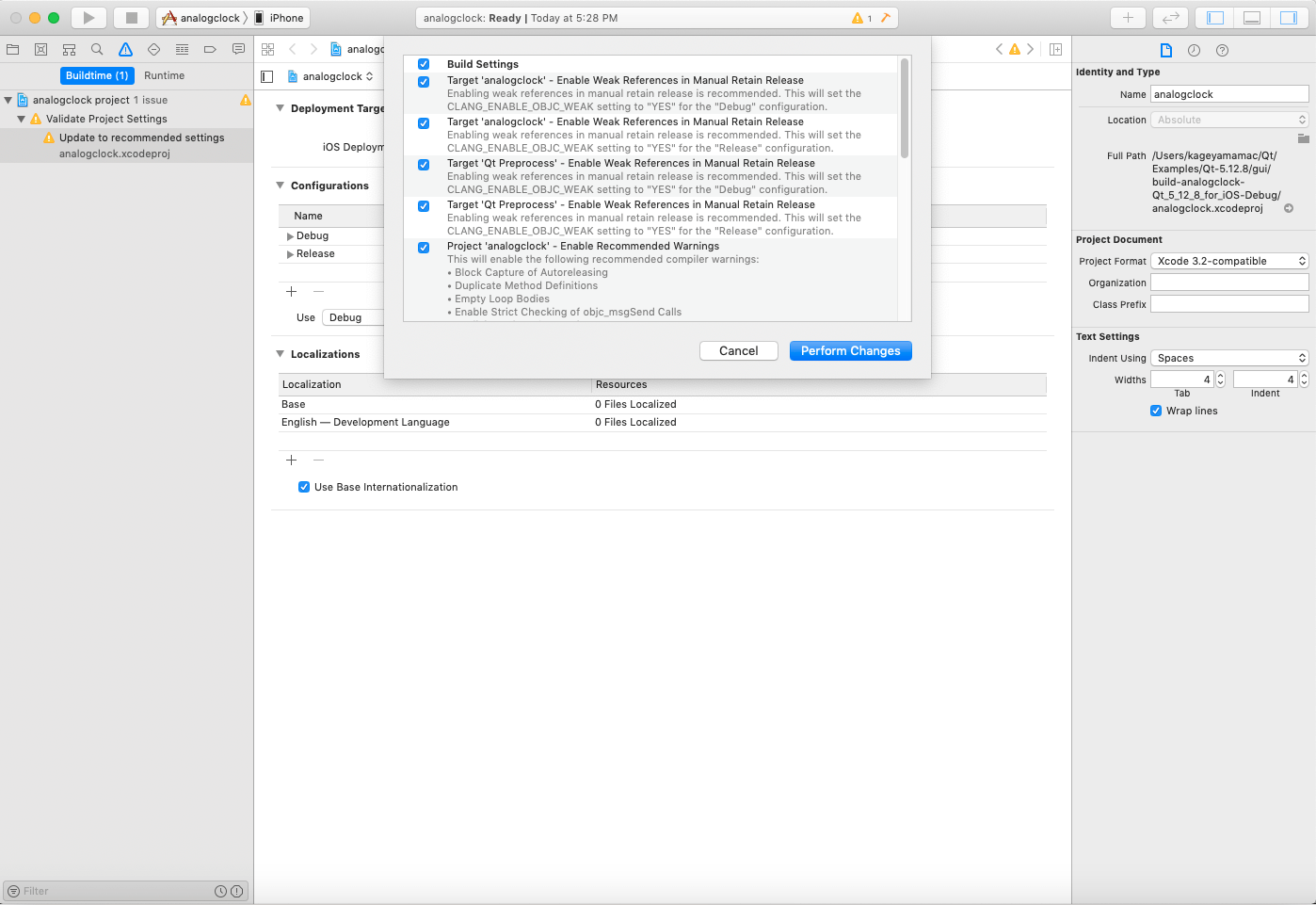Toggle Wrap lines checkbox

point(1156,411)
